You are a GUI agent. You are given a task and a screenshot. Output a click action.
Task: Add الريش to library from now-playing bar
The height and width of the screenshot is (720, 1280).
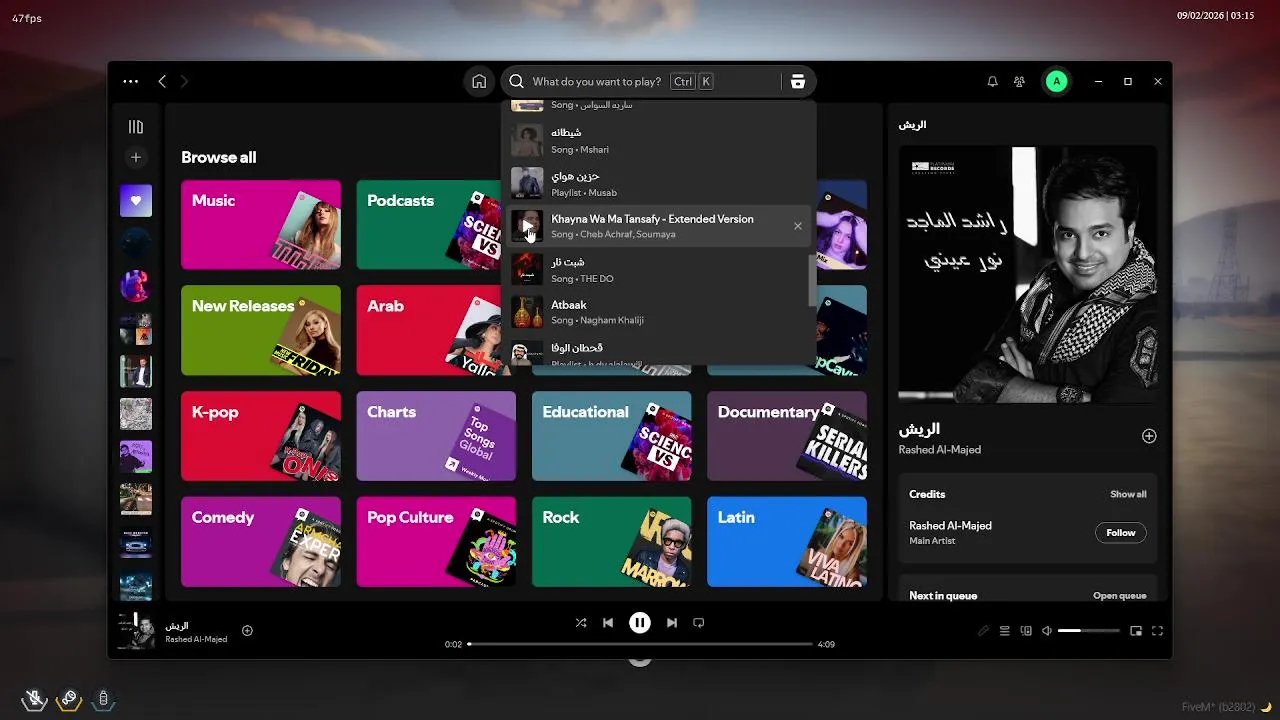(247, 631)
